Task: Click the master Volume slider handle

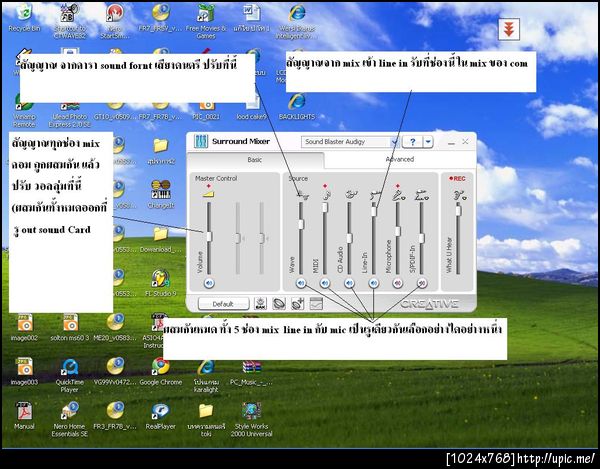Action: [209, 236]
